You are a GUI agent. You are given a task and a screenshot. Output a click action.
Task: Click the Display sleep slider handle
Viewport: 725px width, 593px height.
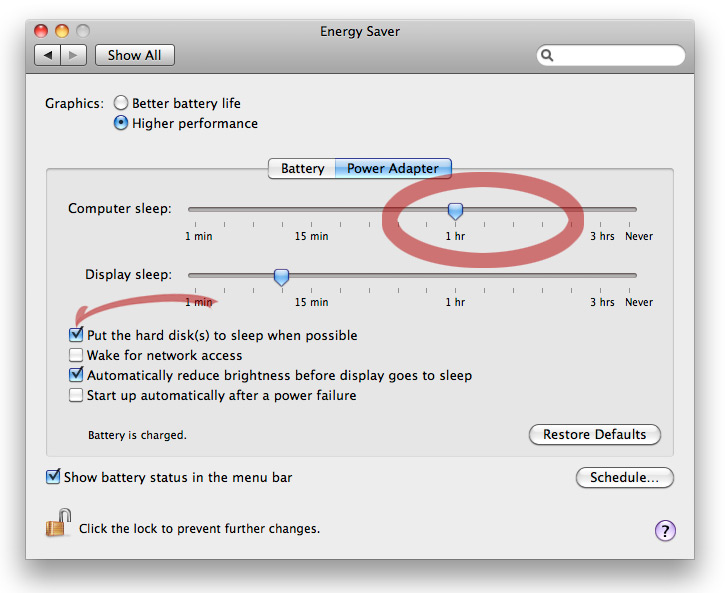coord(281,277)
